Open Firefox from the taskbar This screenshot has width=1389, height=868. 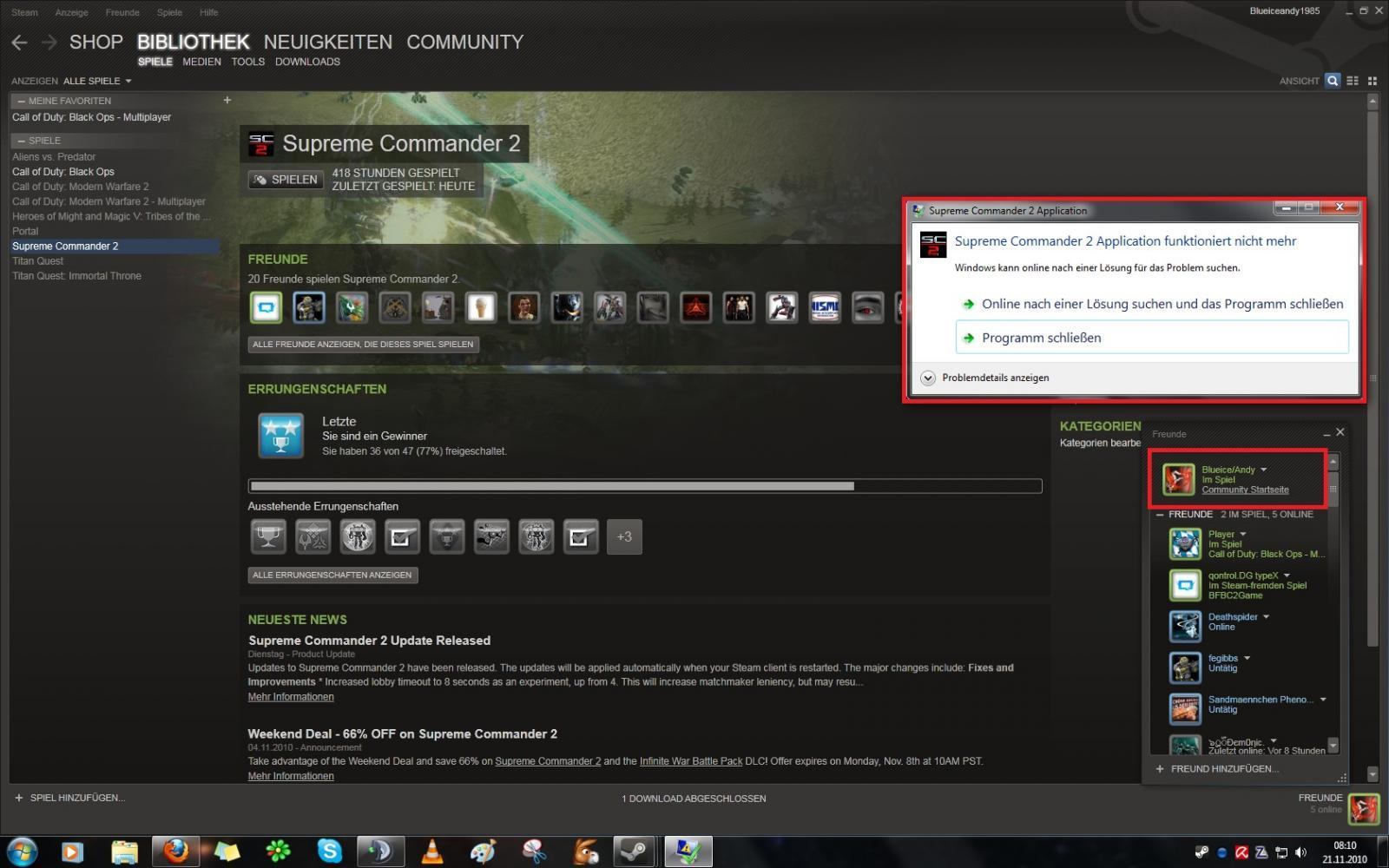(x=176, y=852)
